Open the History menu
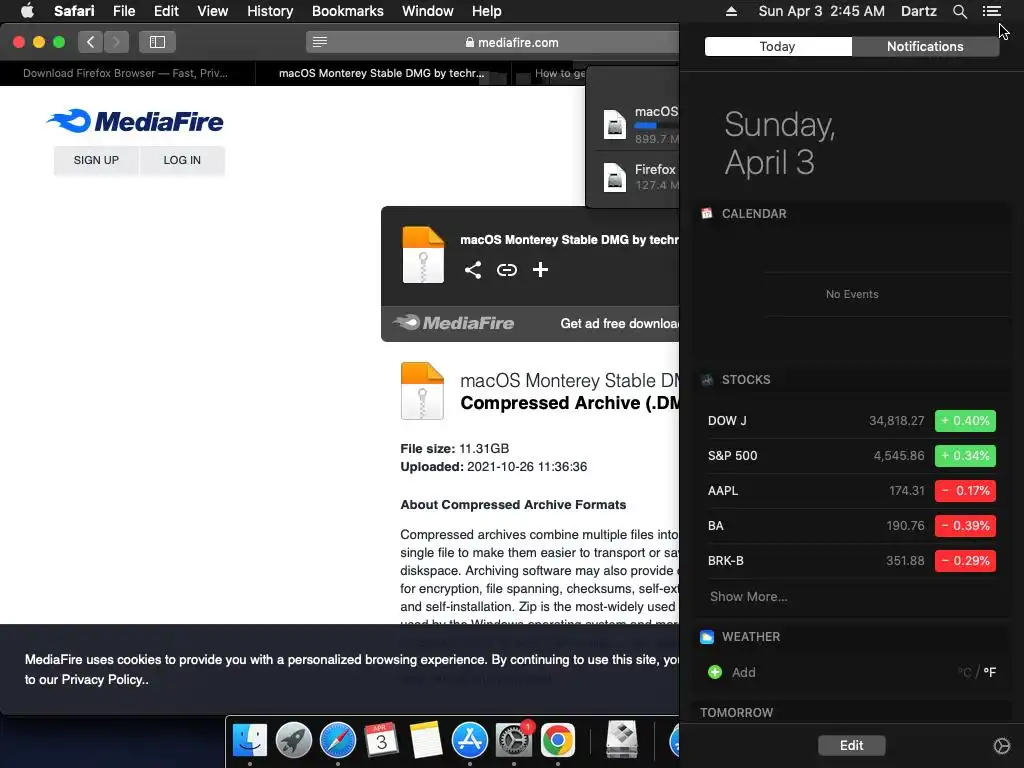The height and width of the screenshot is (768, 1024). pos(270,11)
